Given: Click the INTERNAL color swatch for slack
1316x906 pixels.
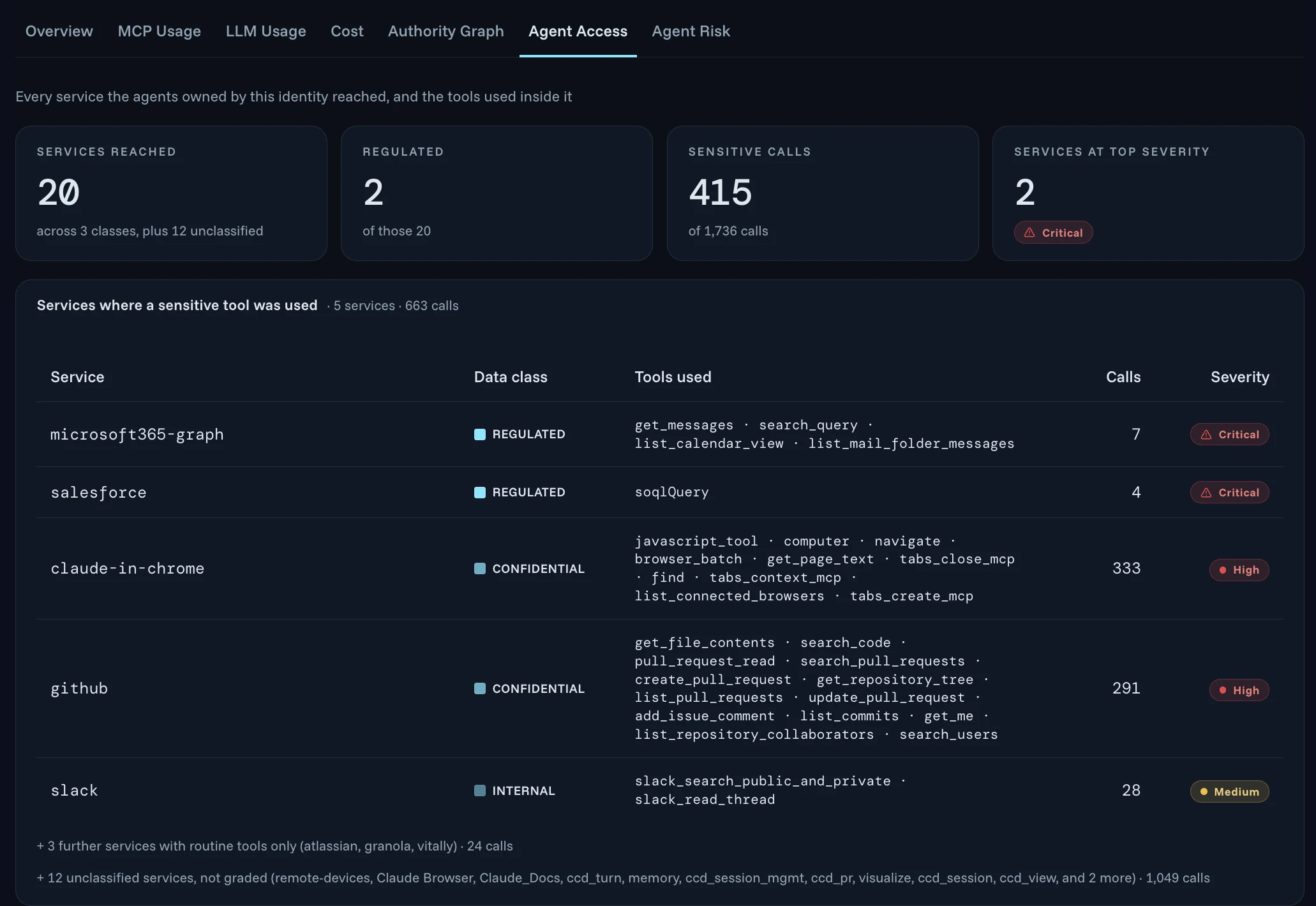Looking at the screenshot, I should point(480,791).
